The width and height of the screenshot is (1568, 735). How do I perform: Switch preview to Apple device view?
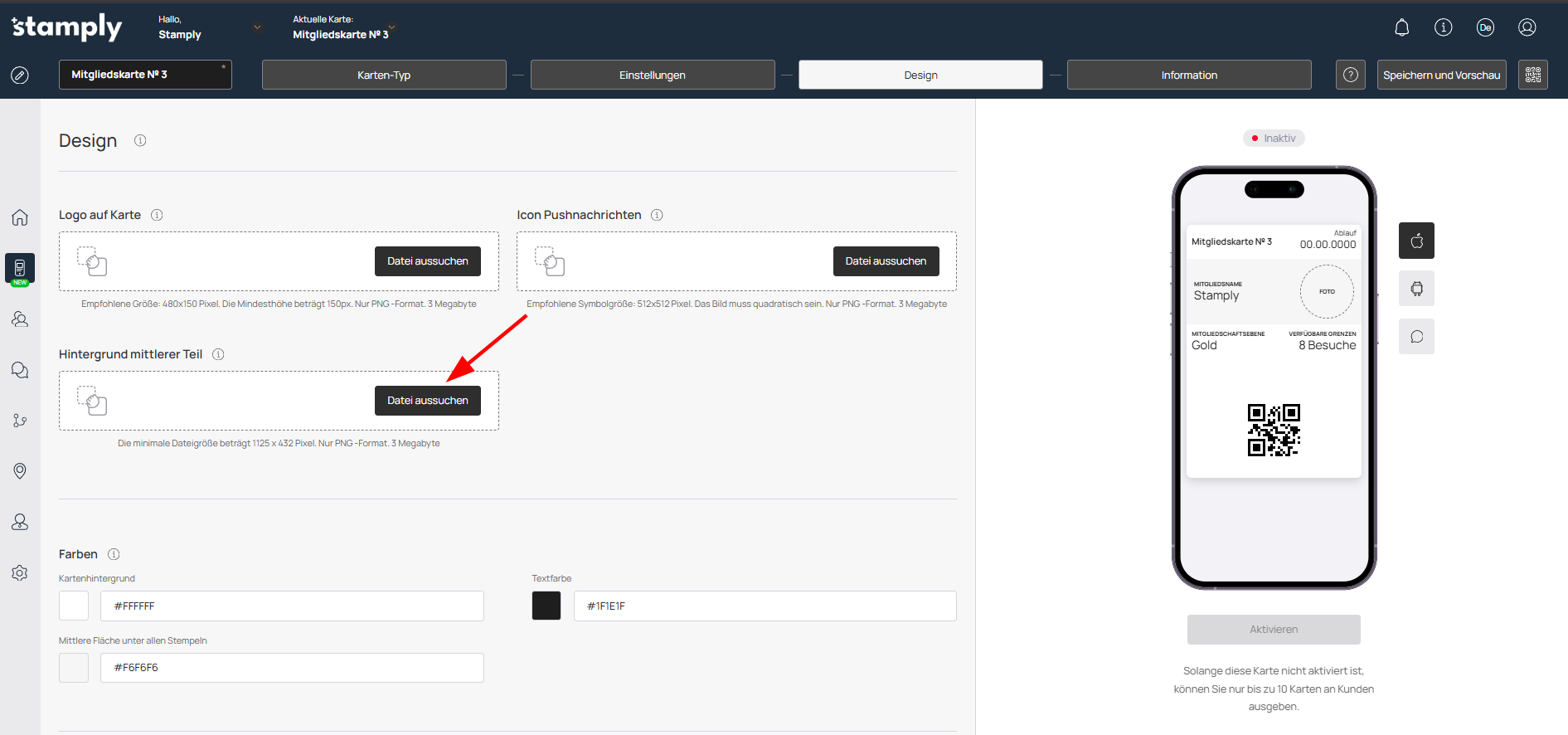tap(1416, 241)
